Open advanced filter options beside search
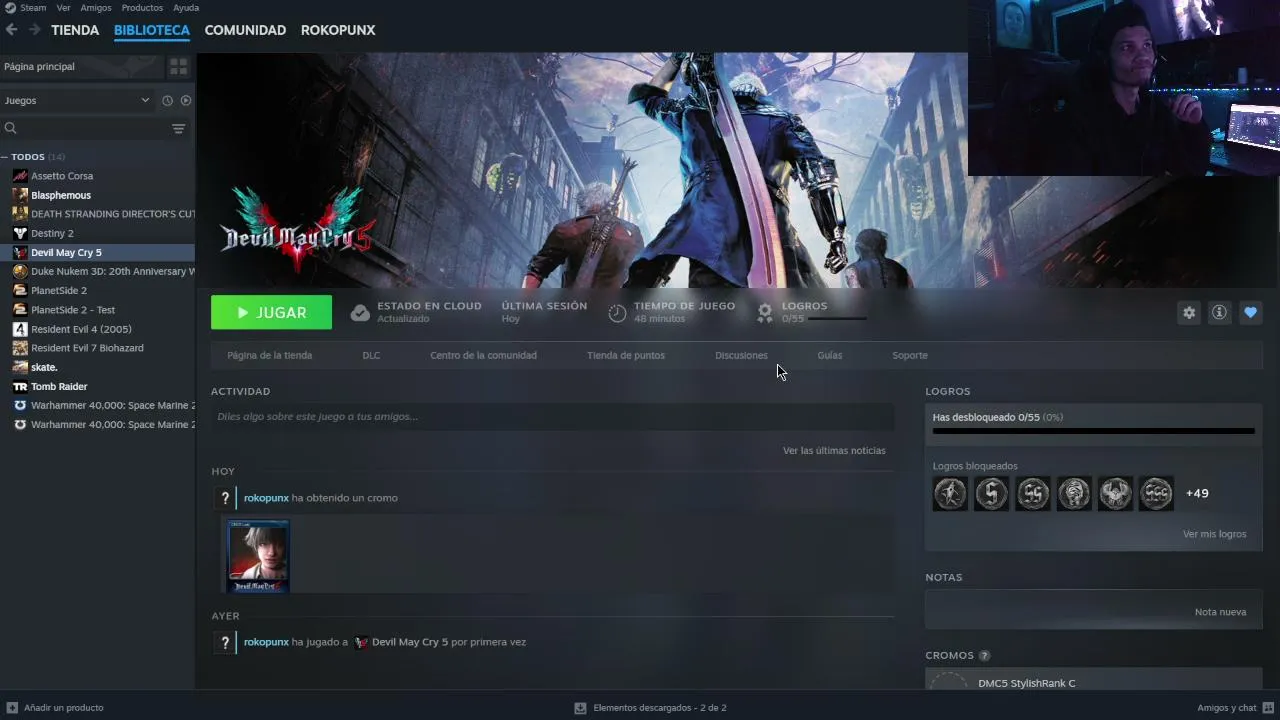This screenshot has width=1280, height=720. 179,128
